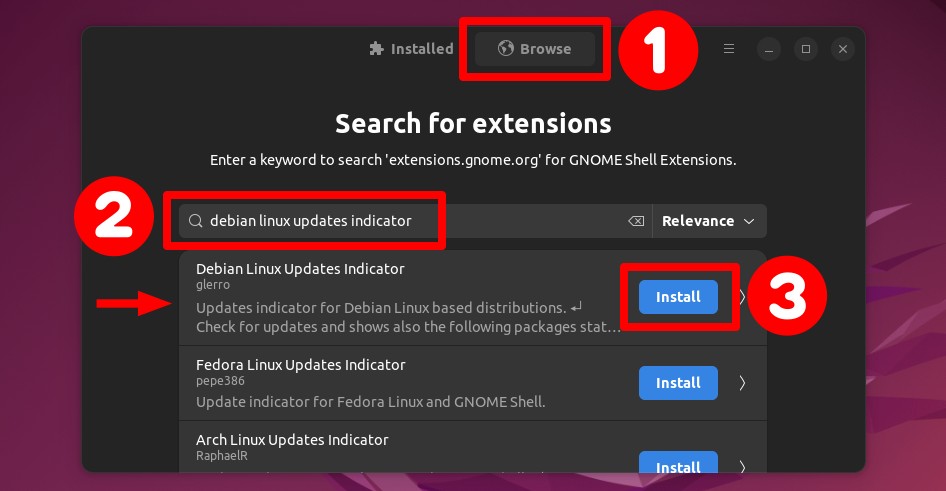Expand details chevron for Fedora Linux Updates Indicator
The image size is (946, 491).
pyautogui.click(x=743, y=383)
